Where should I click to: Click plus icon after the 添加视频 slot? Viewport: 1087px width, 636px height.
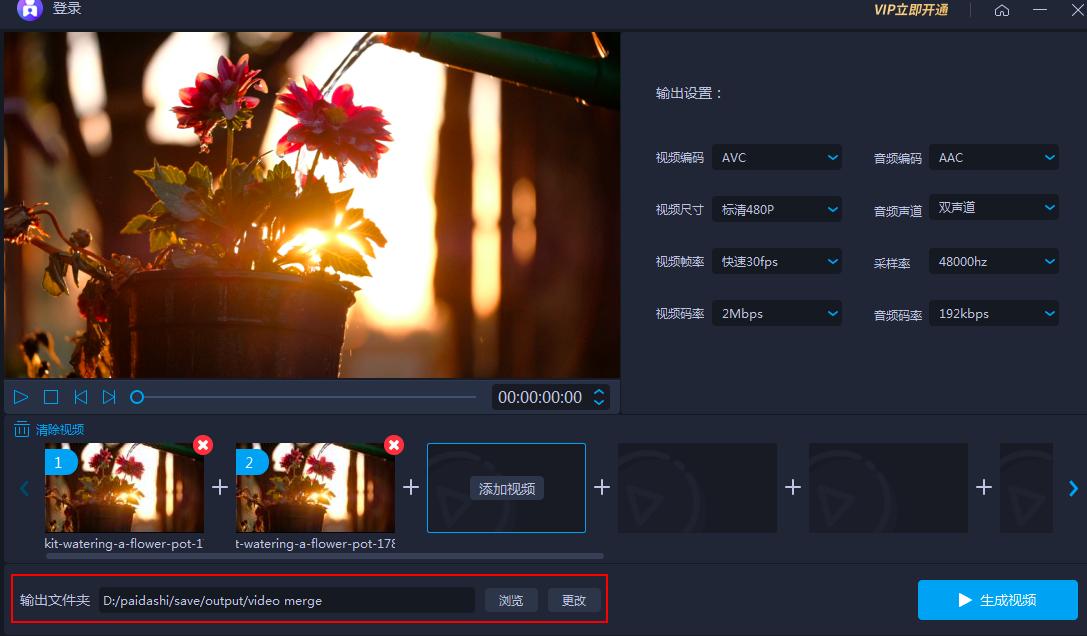(x=602, y=487)
